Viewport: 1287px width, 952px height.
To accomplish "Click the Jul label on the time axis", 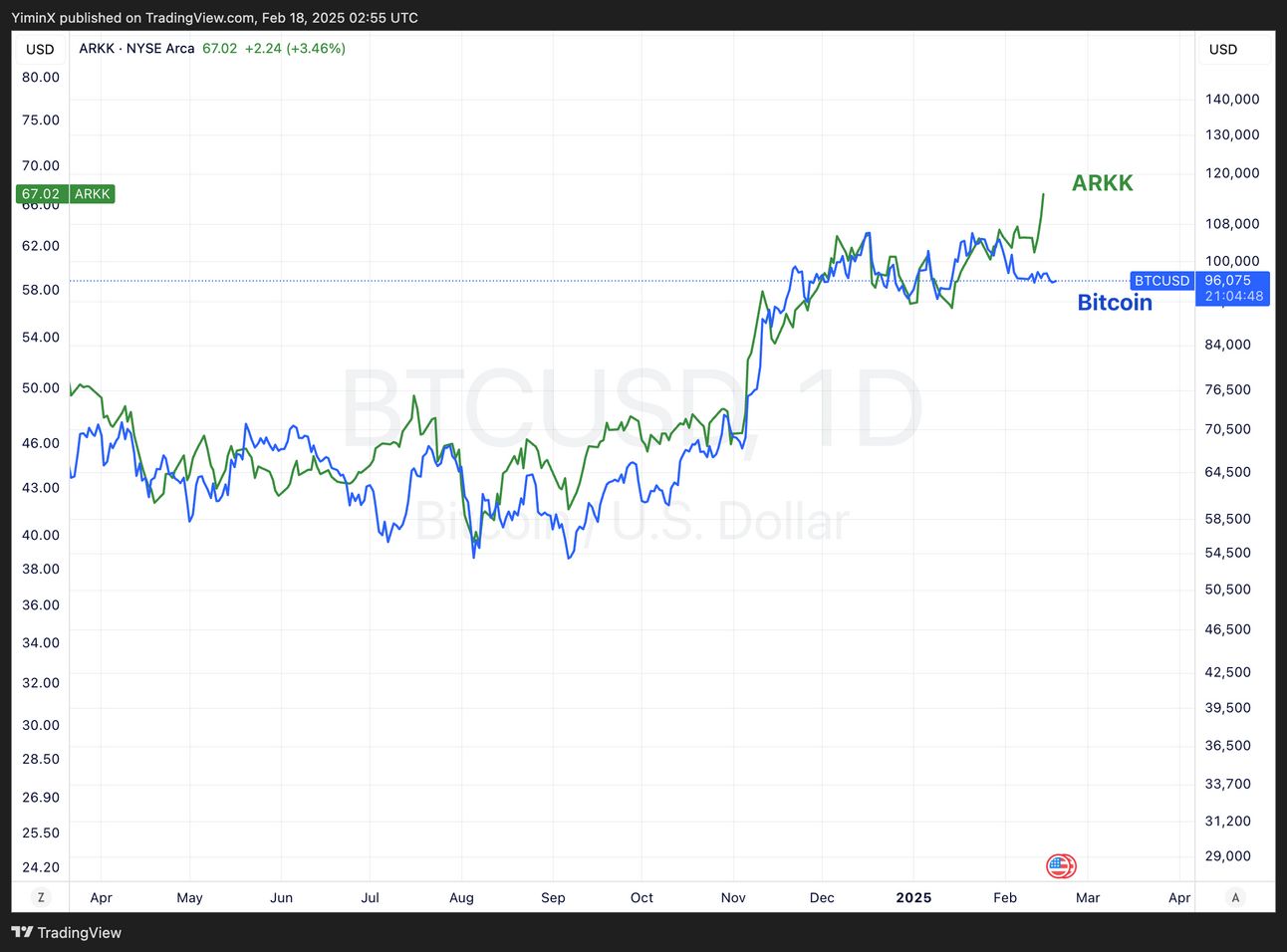I will coord(370,897).
